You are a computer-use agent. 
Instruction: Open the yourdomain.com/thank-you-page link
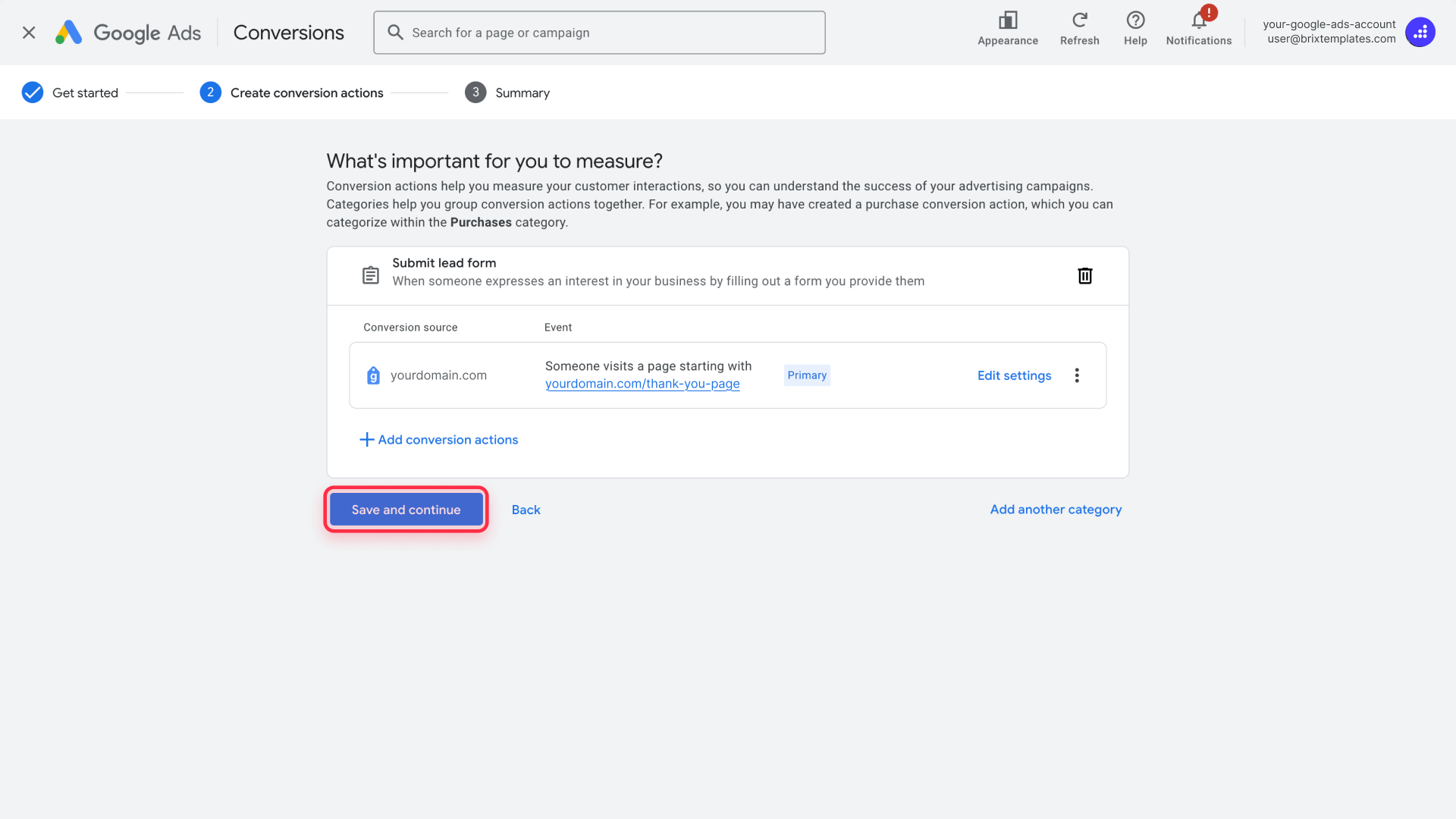pos(642,384)
